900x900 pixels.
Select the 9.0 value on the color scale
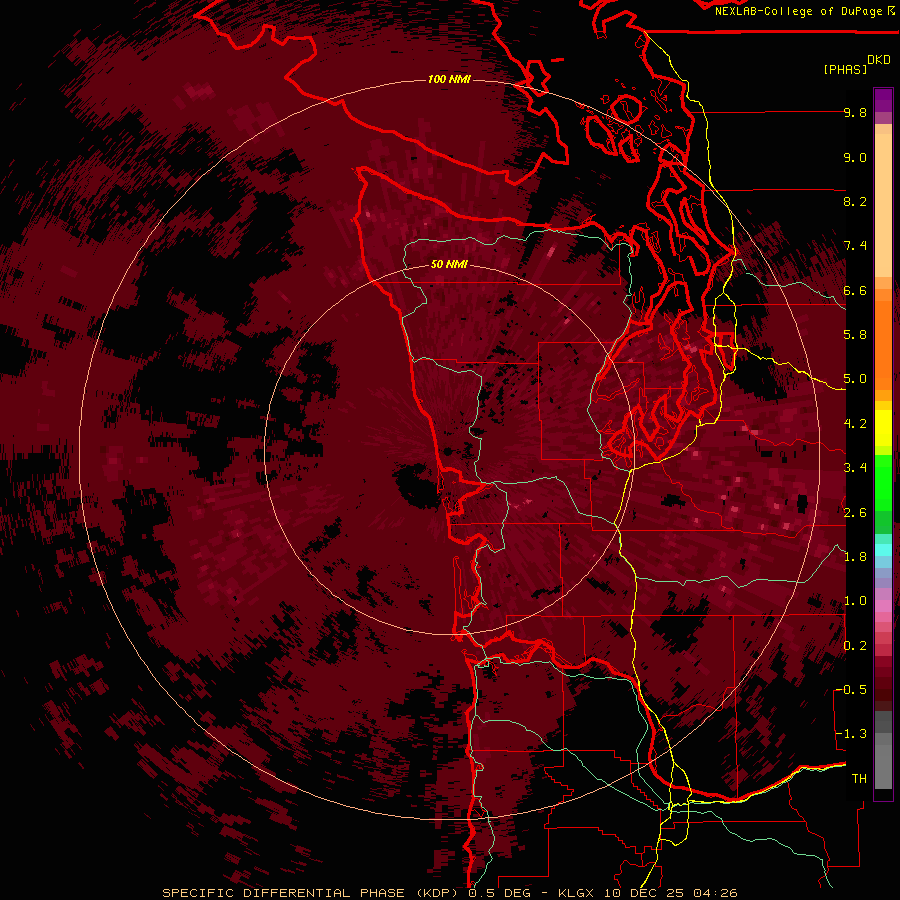point(855,157)
